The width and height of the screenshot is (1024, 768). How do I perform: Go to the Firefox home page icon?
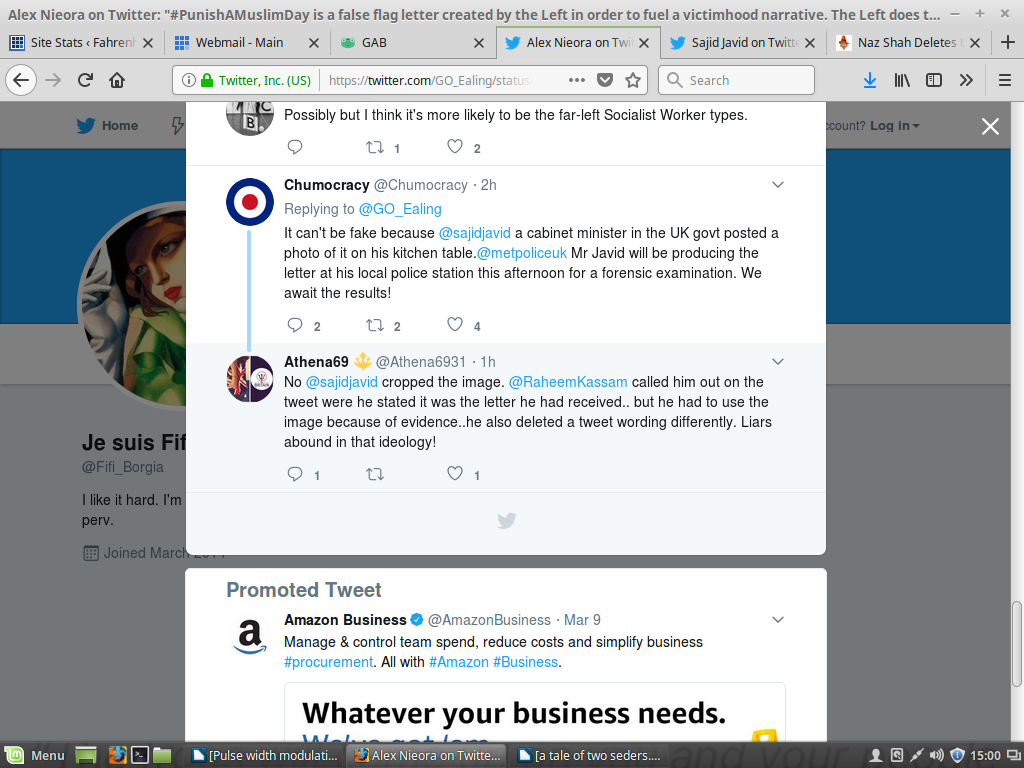point(117,80)
